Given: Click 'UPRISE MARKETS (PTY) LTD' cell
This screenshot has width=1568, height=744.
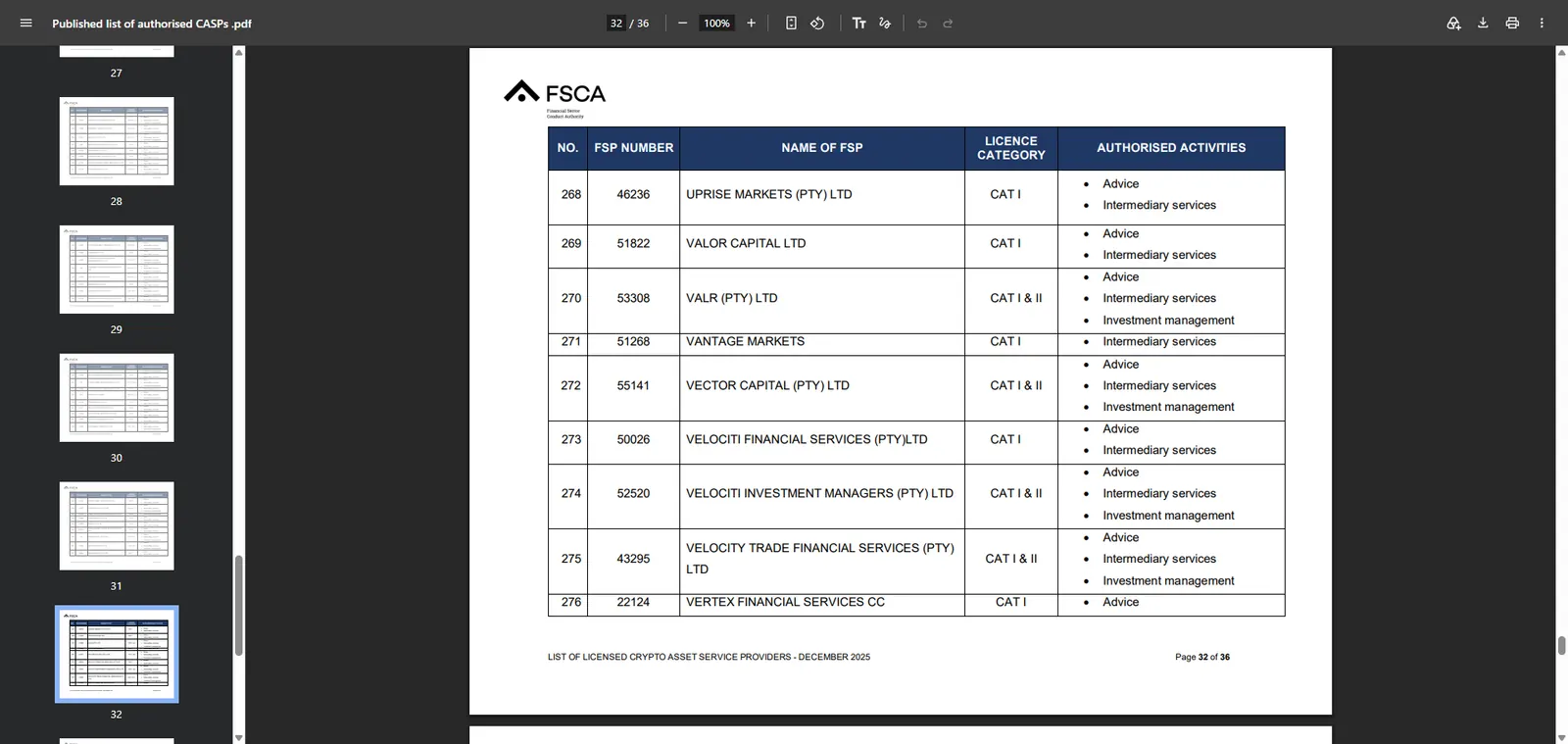Looking at the screenshot, I should point(821,198).
